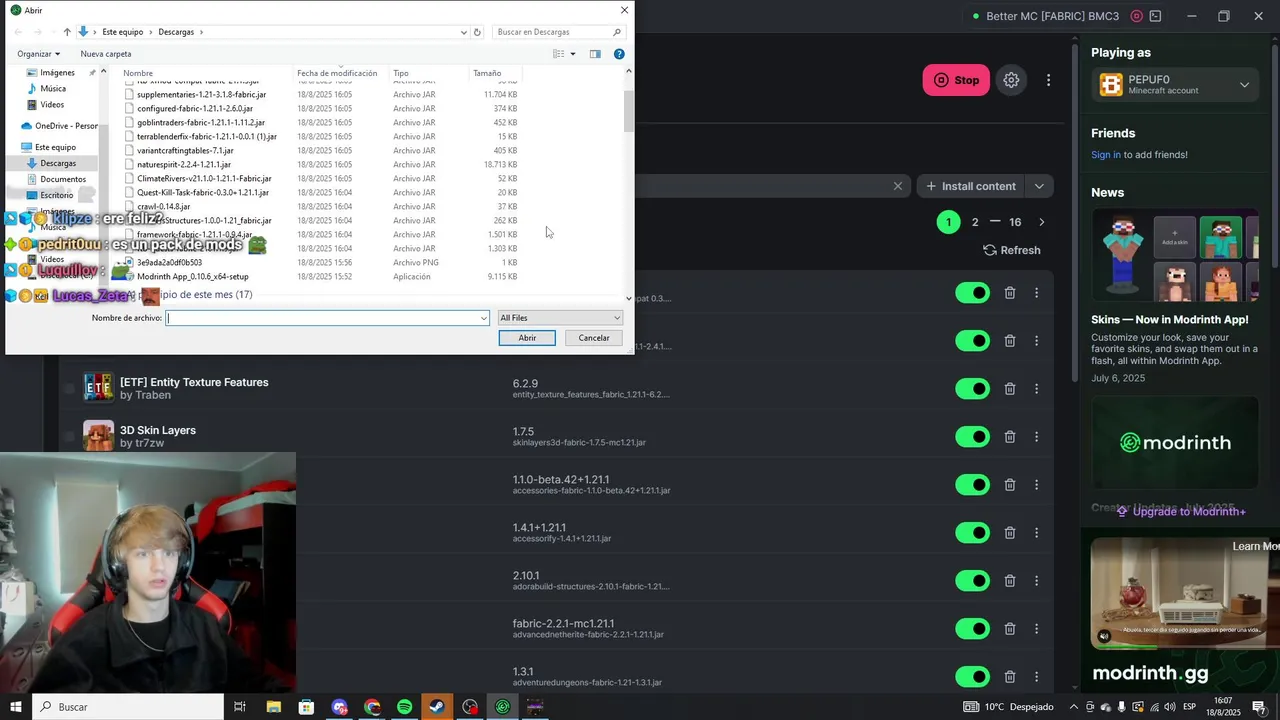Screen dimensions: 1280x720
Task: Click Upgrade to Modrinth+ link
Action: [1181, 511]
